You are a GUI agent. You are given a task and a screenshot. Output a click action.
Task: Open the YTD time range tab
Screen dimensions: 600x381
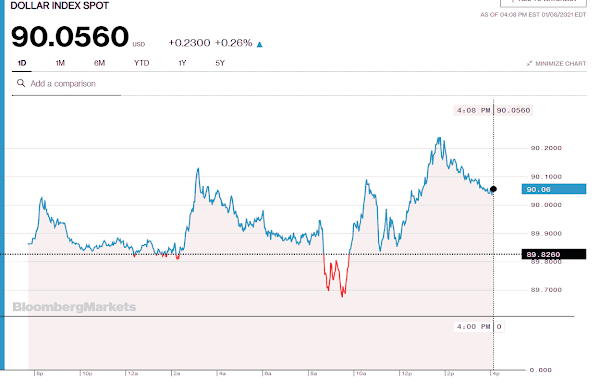(x=141, y=63)
